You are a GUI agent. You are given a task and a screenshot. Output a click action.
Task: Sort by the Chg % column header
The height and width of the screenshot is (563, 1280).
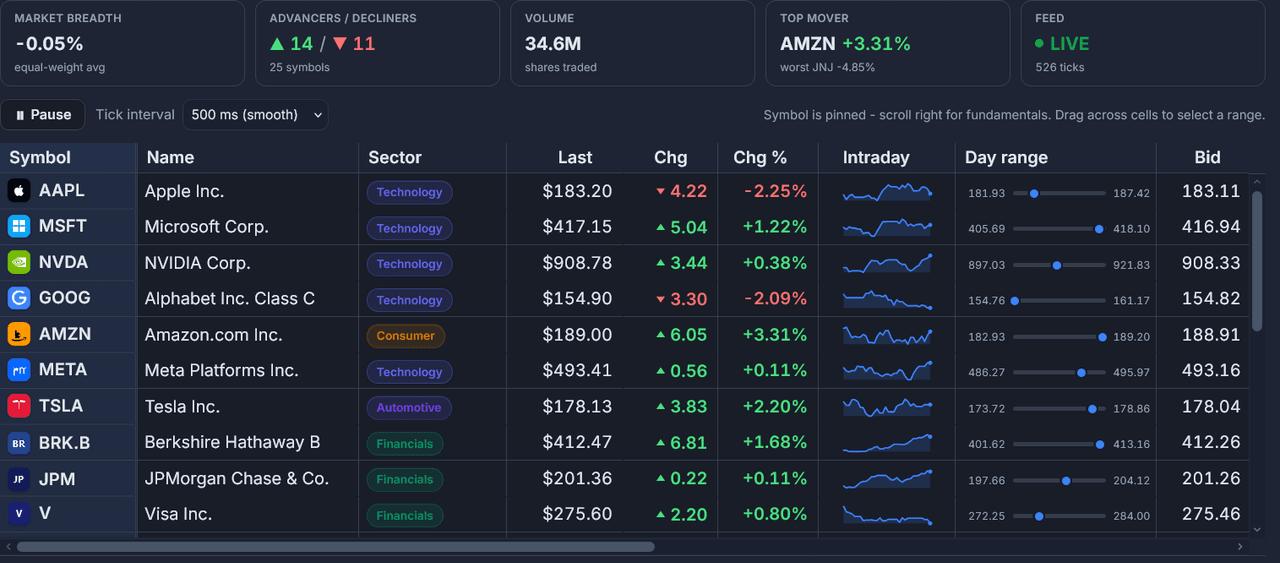(767, 157)
